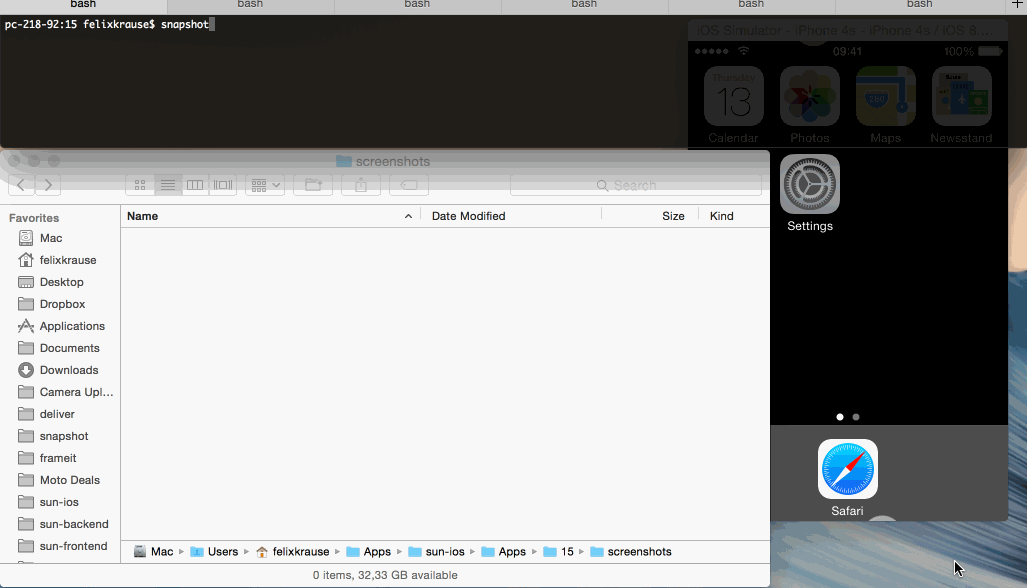Switch Finder to column view
Screen dimensions: 1027x588
pyautogui.click(x=195, y=184)
